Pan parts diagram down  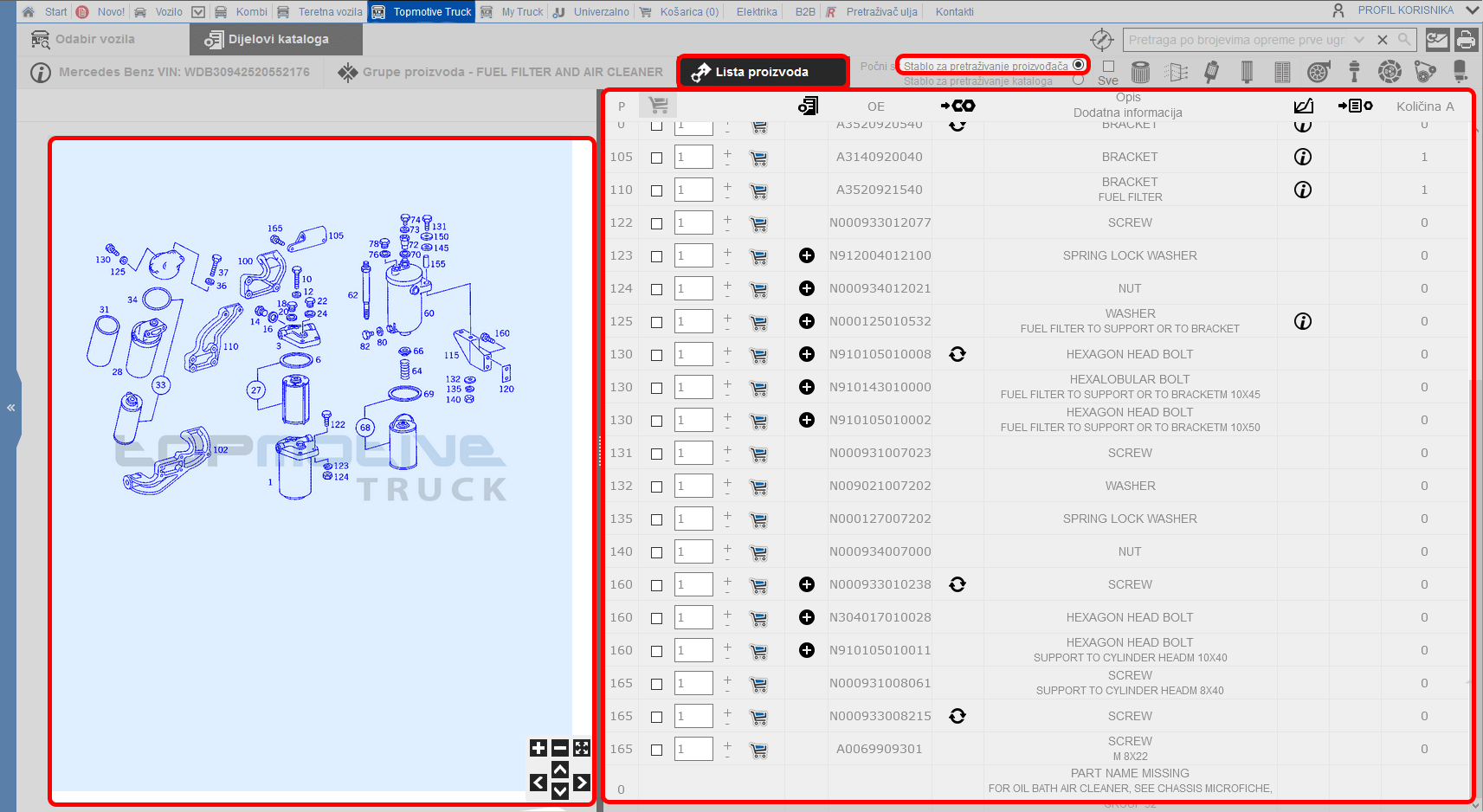pyautogui.click(x=560, y=790)
